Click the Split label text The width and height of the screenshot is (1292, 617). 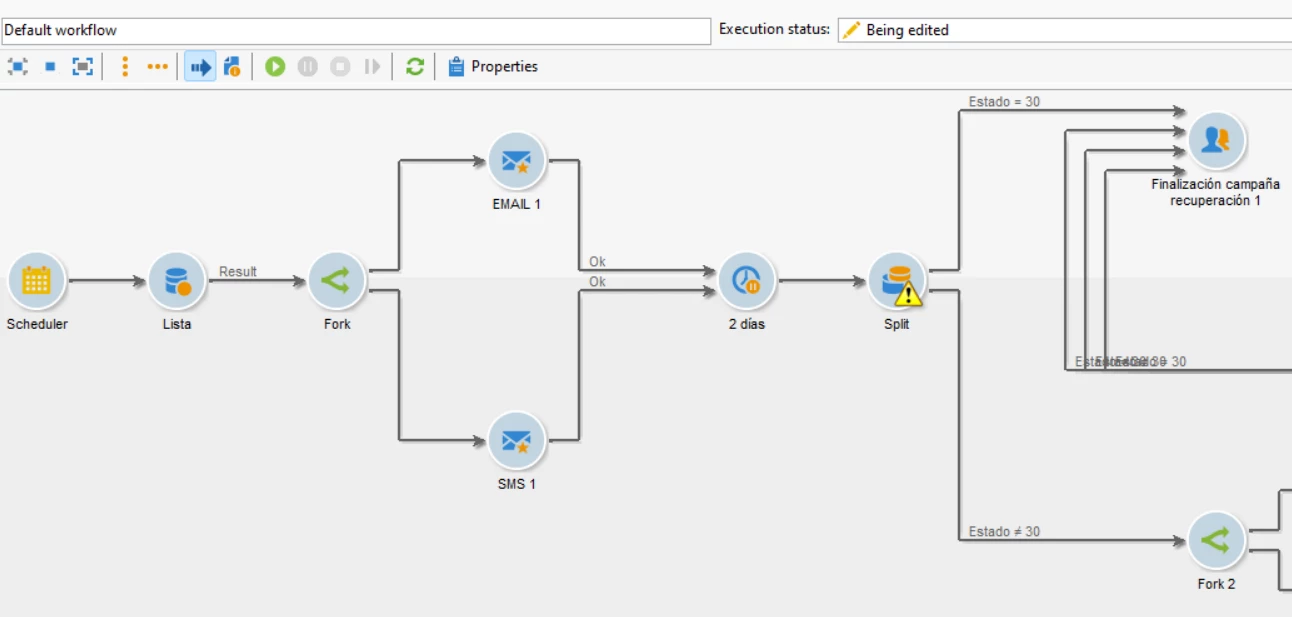897,325
